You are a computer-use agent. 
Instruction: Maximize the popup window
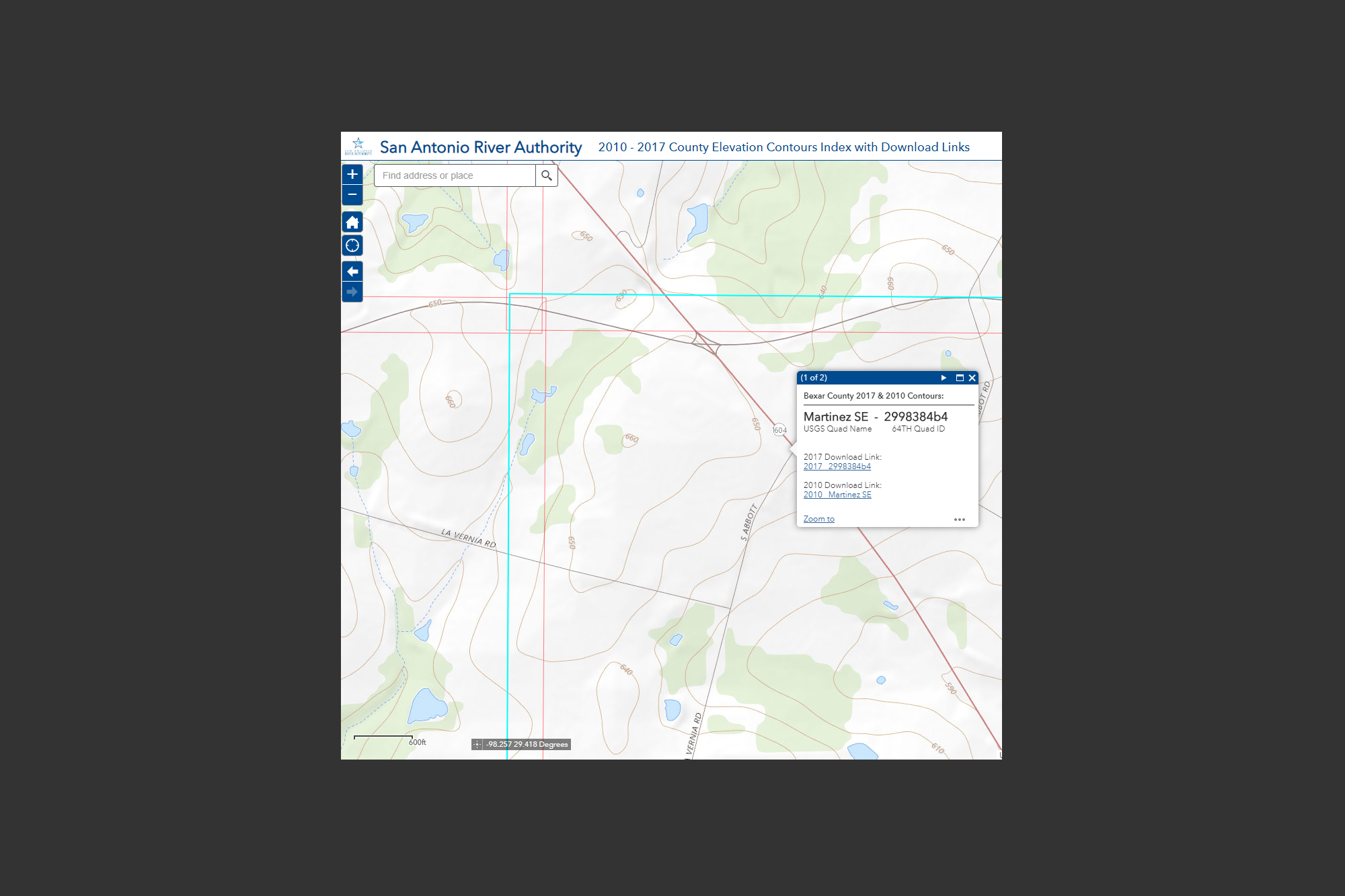click(960, 378)
